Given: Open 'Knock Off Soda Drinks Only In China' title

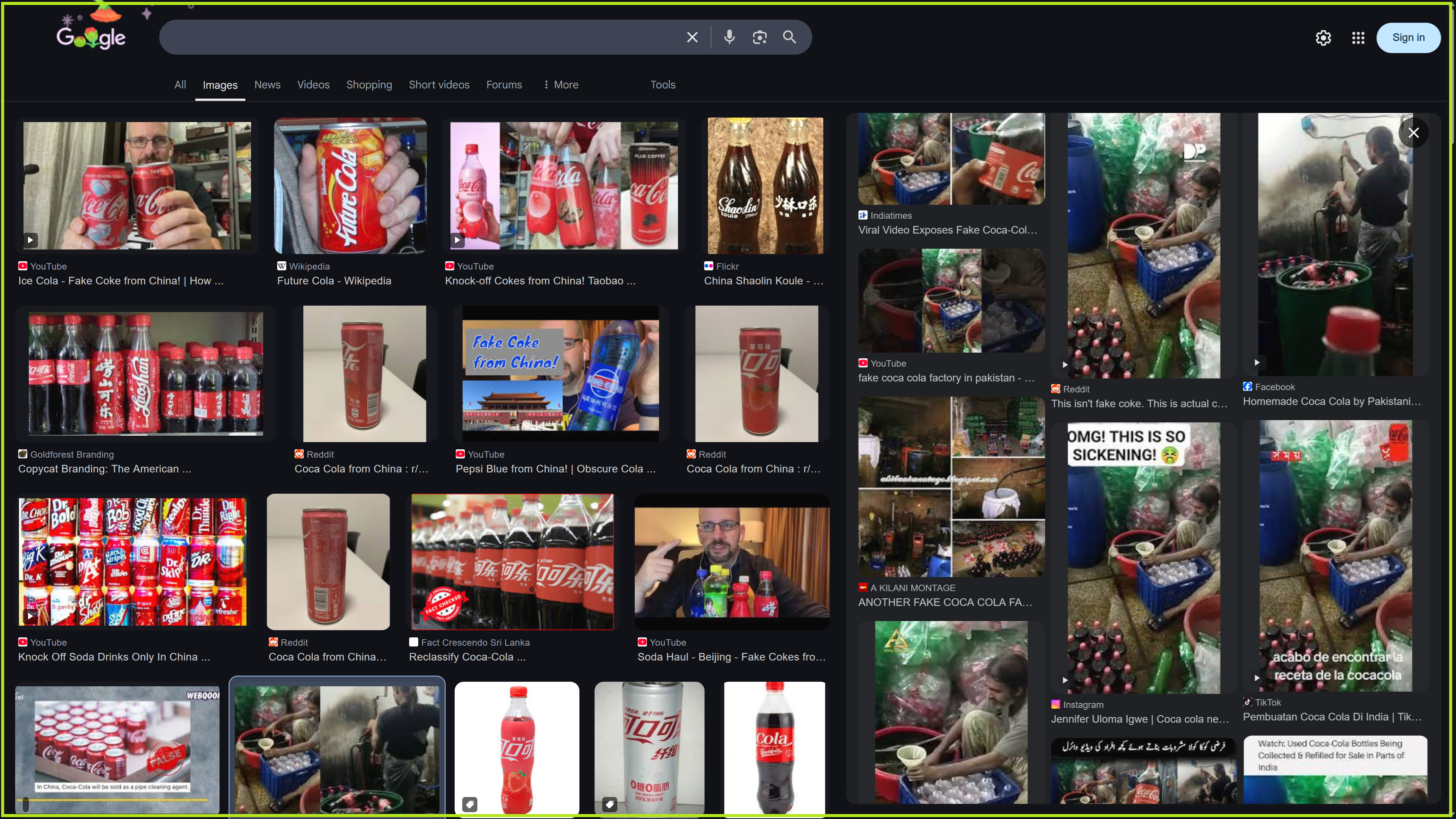Looking at the screenshot, I should [114, 657].
